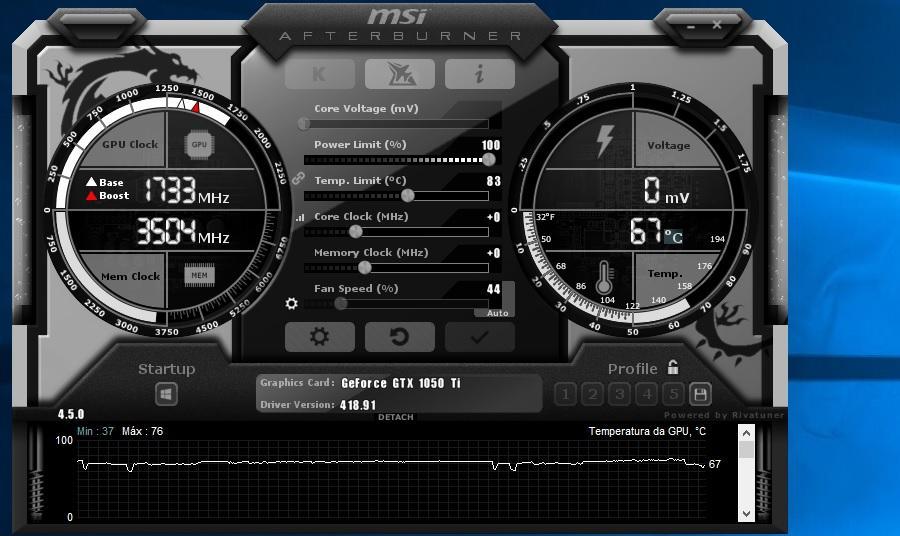Click the MEM chip icon in clock gauge
900x536 pixels.
(x=199, y=275)
